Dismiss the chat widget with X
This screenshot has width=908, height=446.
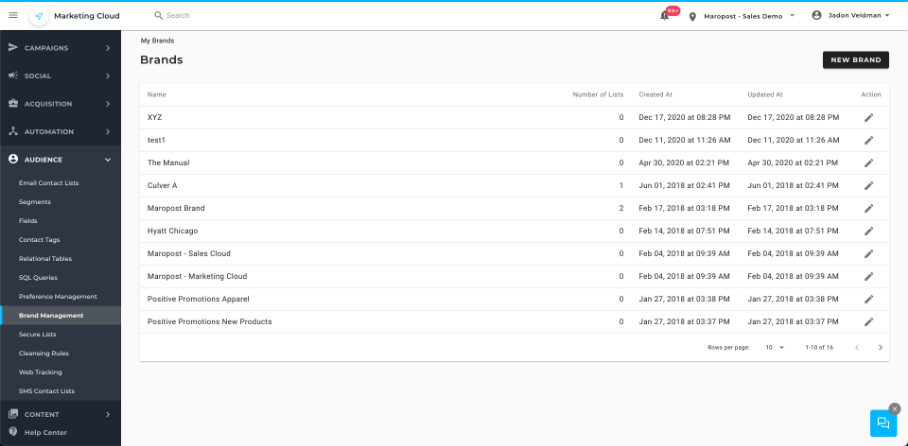point(895,408)
